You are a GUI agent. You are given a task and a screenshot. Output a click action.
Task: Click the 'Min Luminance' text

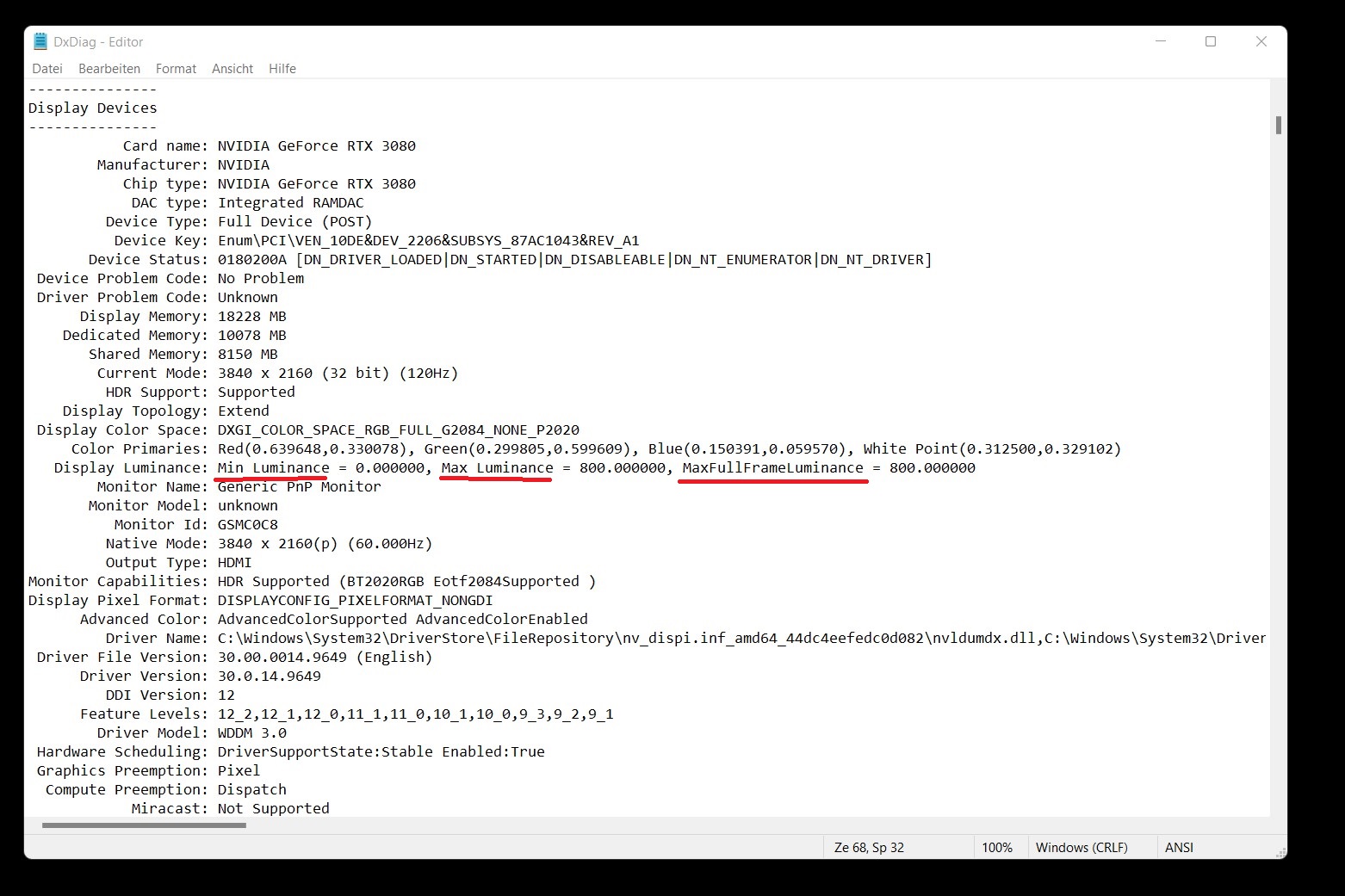click(x=274, y=467)
